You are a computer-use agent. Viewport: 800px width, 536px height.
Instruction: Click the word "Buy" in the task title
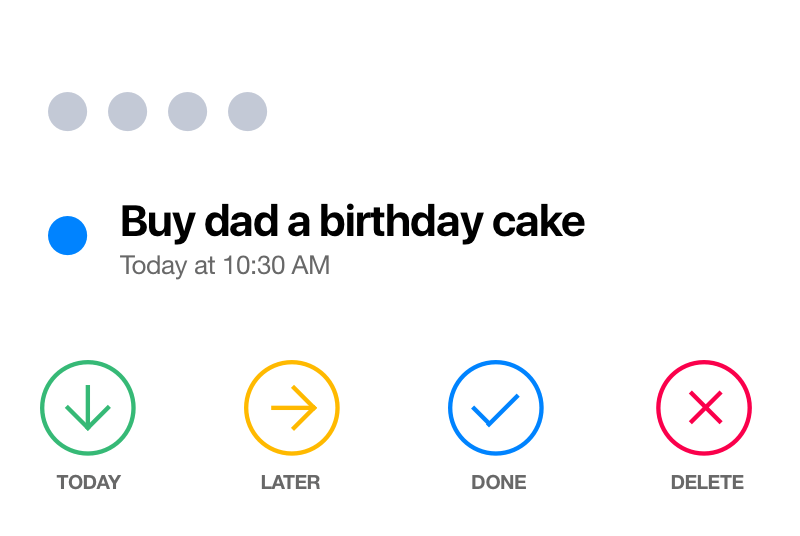[x=156, y=222]
